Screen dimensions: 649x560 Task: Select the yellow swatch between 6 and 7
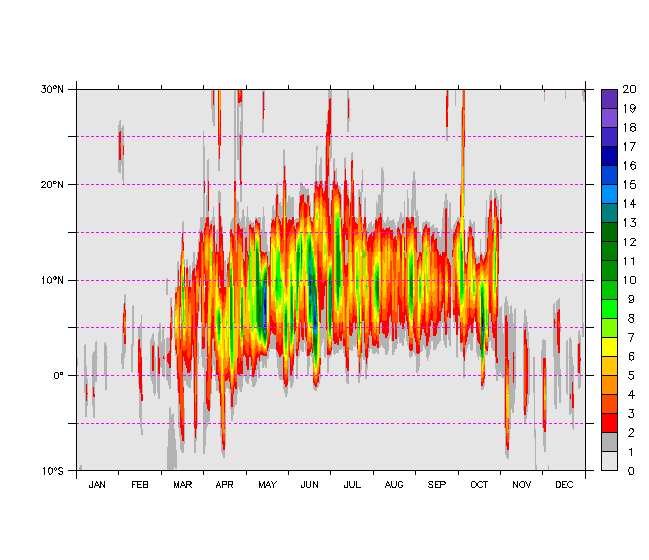point(609,346)
